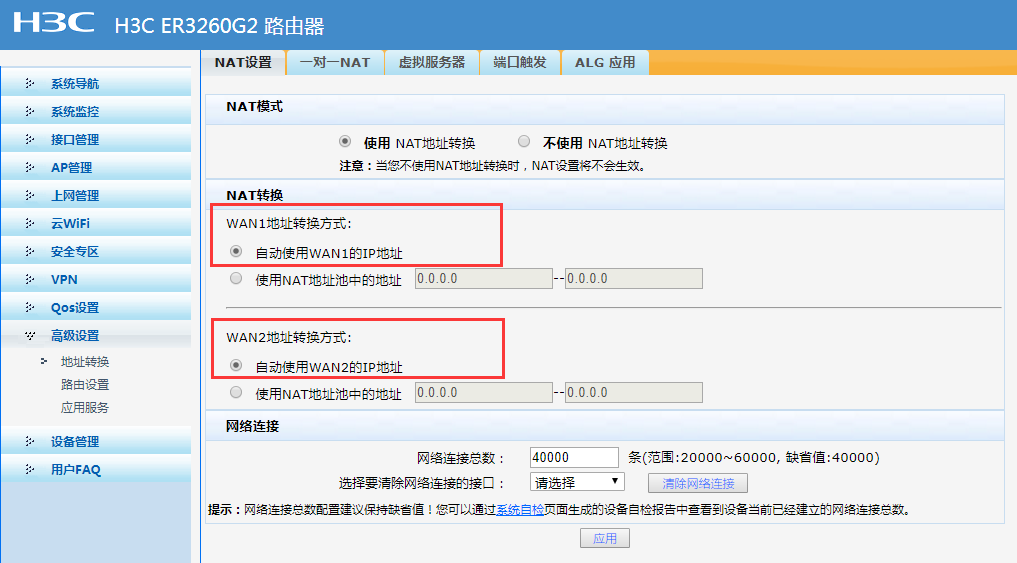Select 应用服务 submenu item

click(85, 407)
